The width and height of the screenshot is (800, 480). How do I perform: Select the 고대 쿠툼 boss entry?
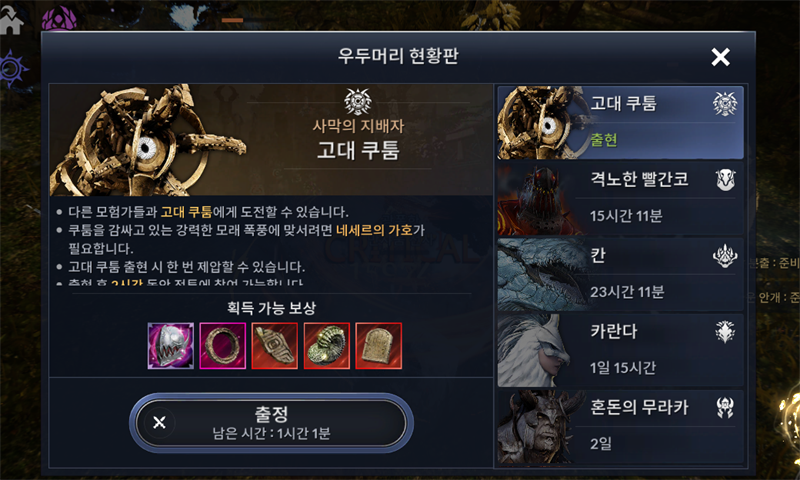click(620, 122)
